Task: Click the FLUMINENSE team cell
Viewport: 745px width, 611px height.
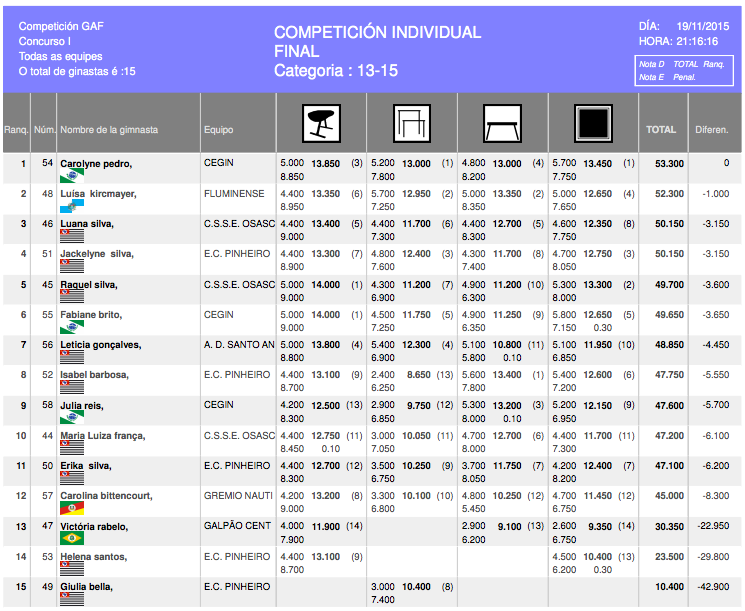Action: coord(234,193)
